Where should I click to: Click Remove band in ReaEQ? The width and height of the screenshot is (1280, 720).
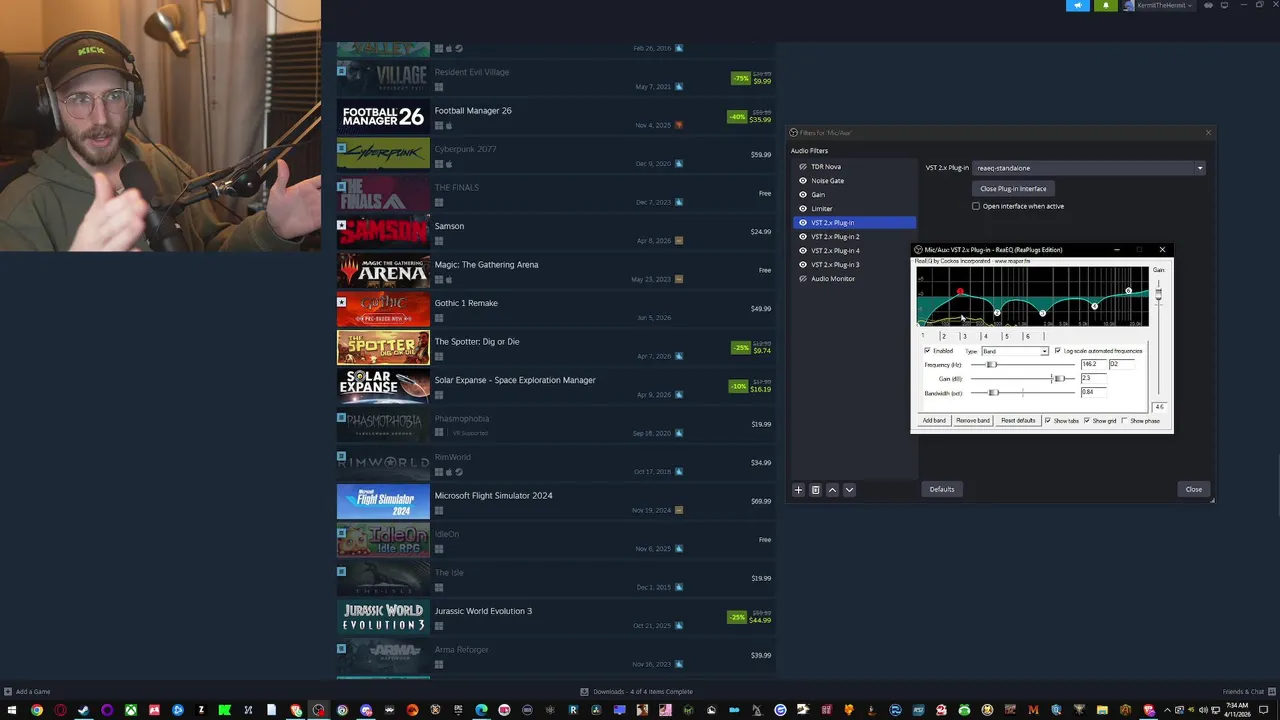973,421
